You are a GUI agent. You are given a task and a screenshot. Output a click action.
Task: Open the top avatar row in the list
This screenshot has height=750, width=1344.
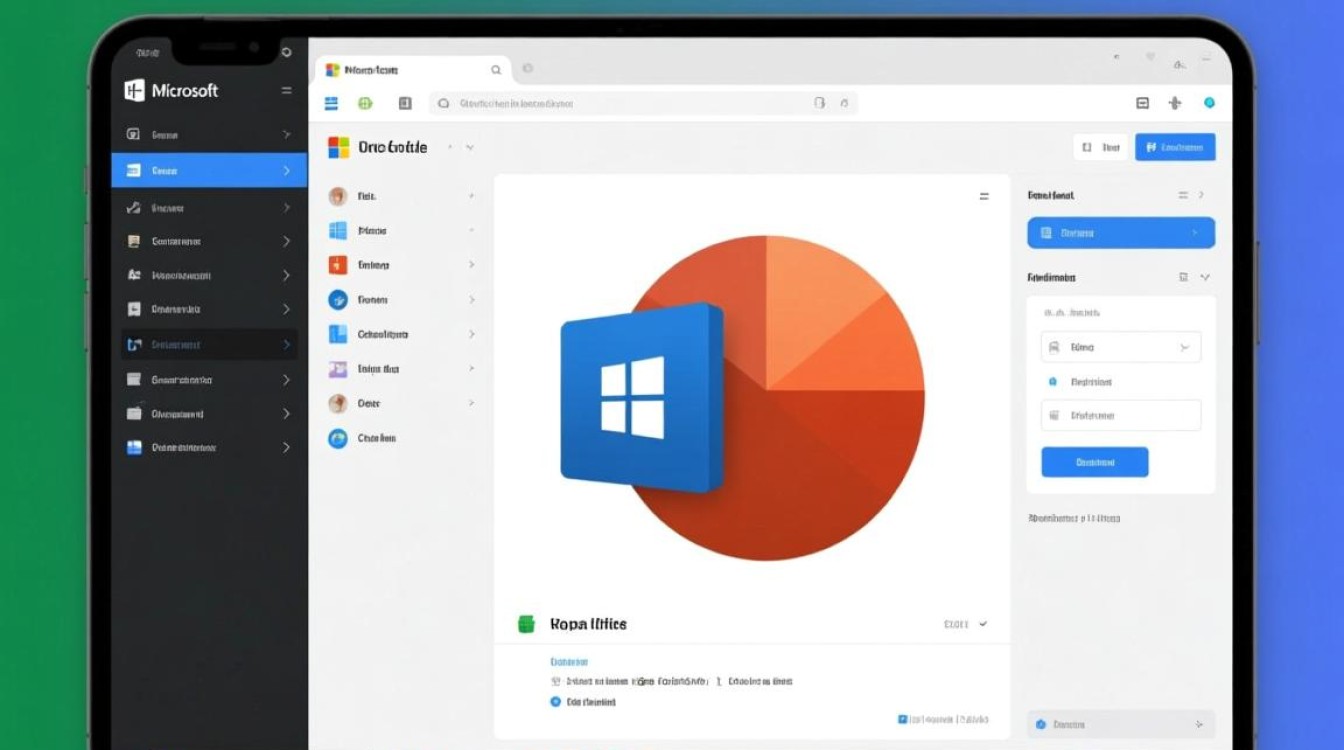click(402, 196)
